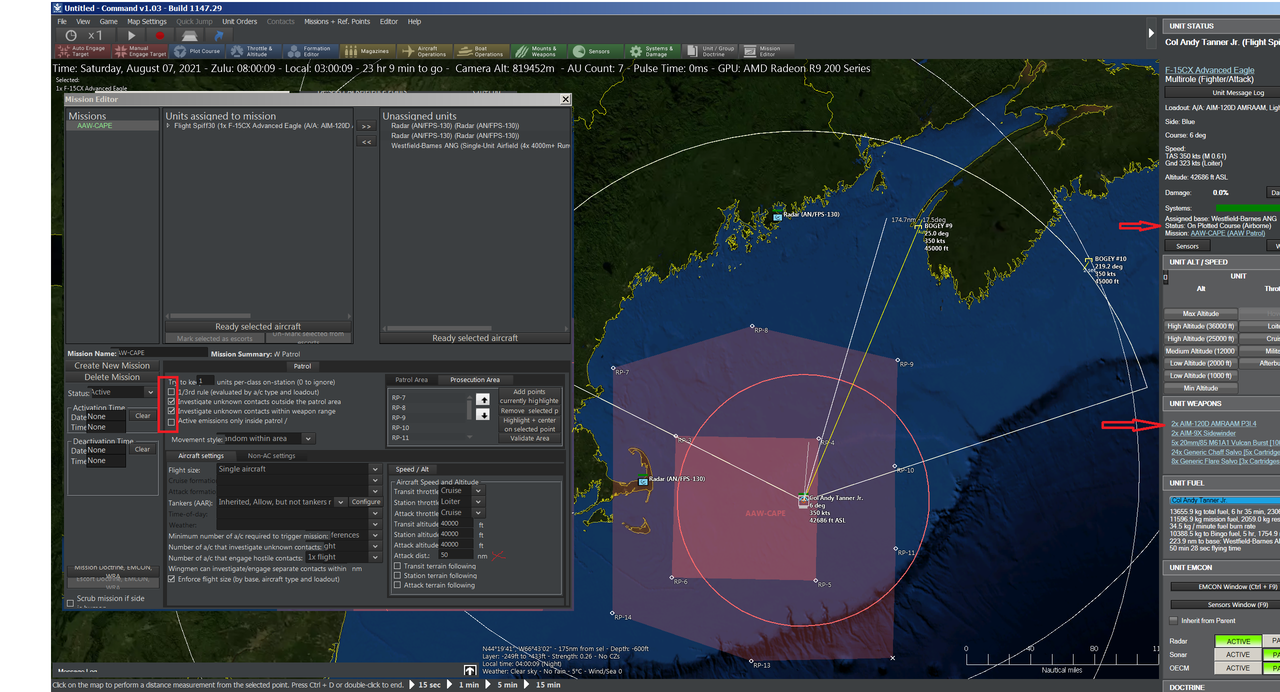Click the red record button

(x=159, y=35)
